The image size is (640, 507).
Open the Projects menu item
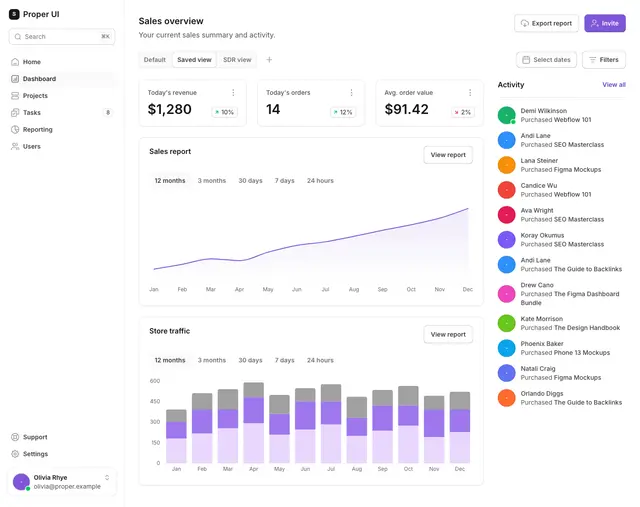point(62,96)
